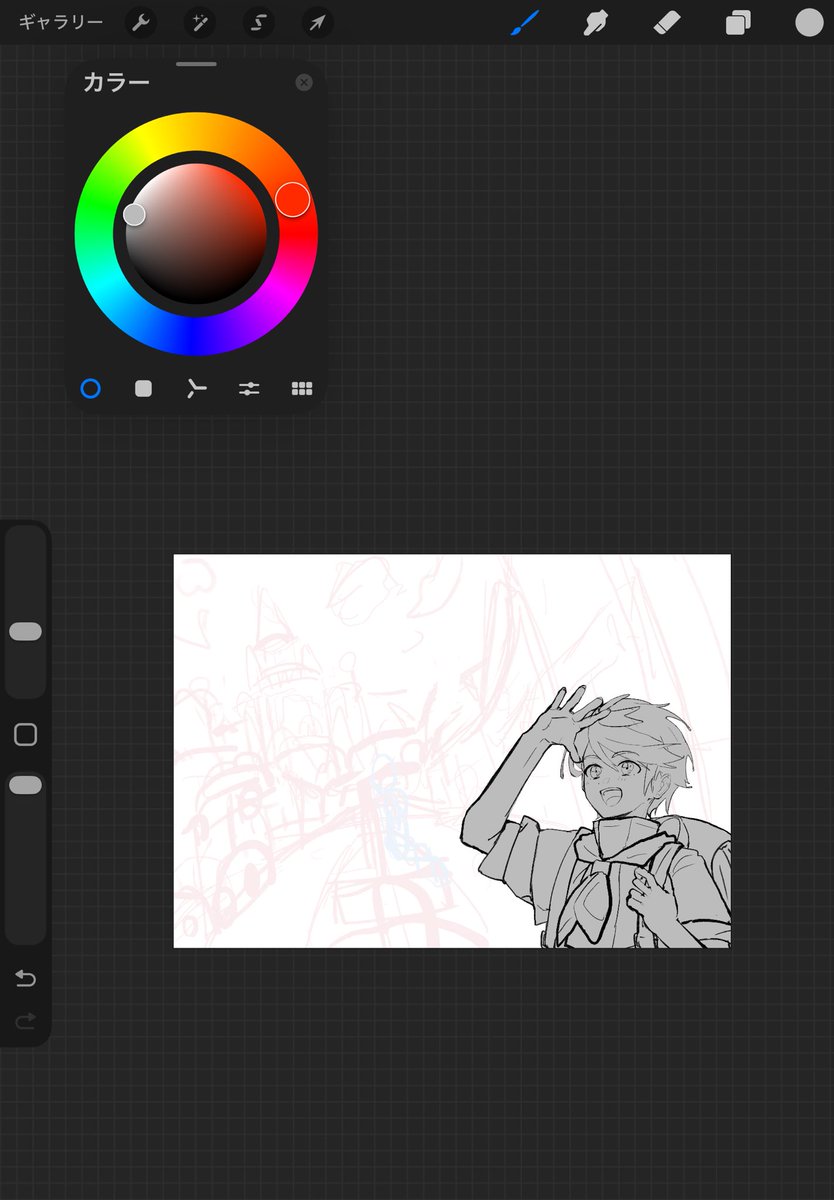This screenshot has height=1200, width=834.
Task: Open the Adjustments magic wand menu
Action: (200, 22)
